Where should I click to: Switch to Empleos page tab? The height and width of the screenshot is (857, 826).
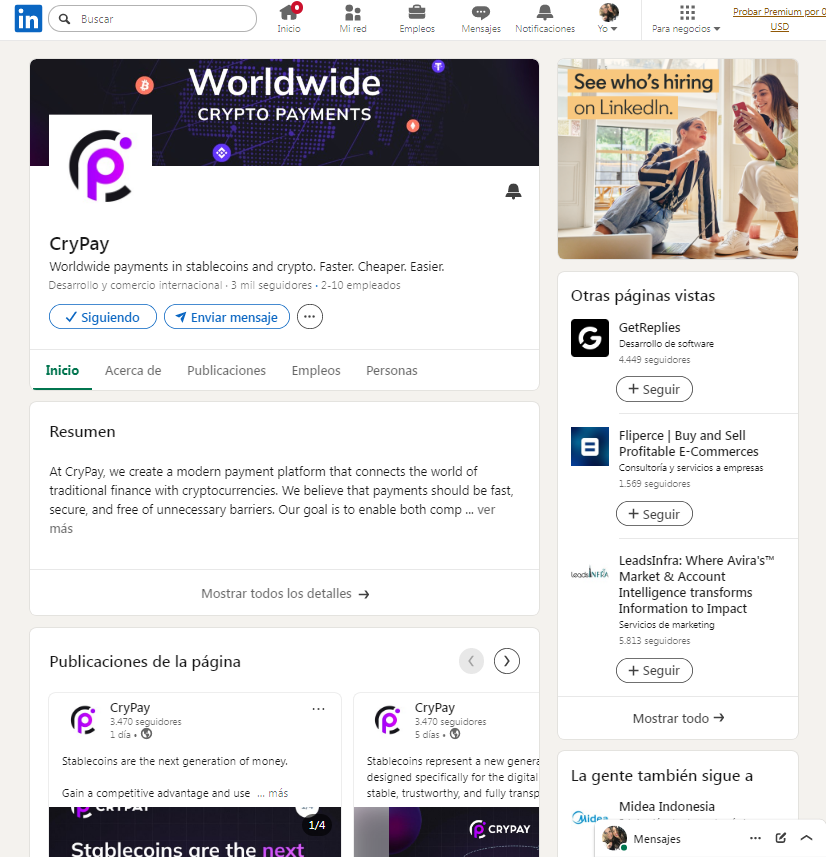(316, 371)
